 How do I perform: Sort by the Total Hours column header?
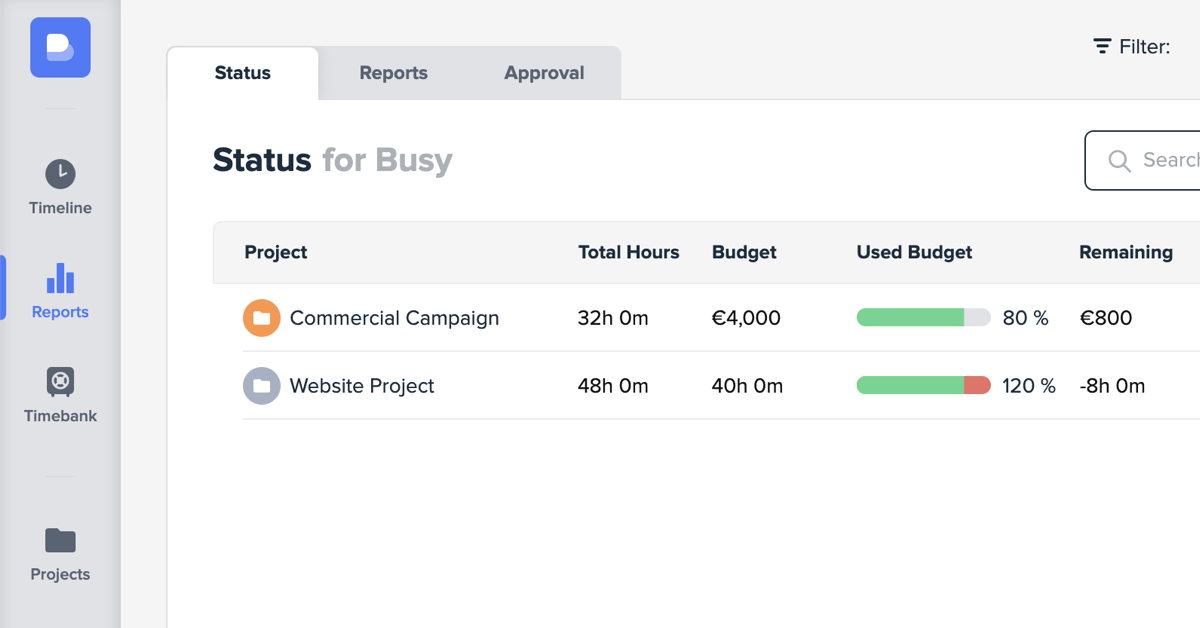(x=628, y=252)
